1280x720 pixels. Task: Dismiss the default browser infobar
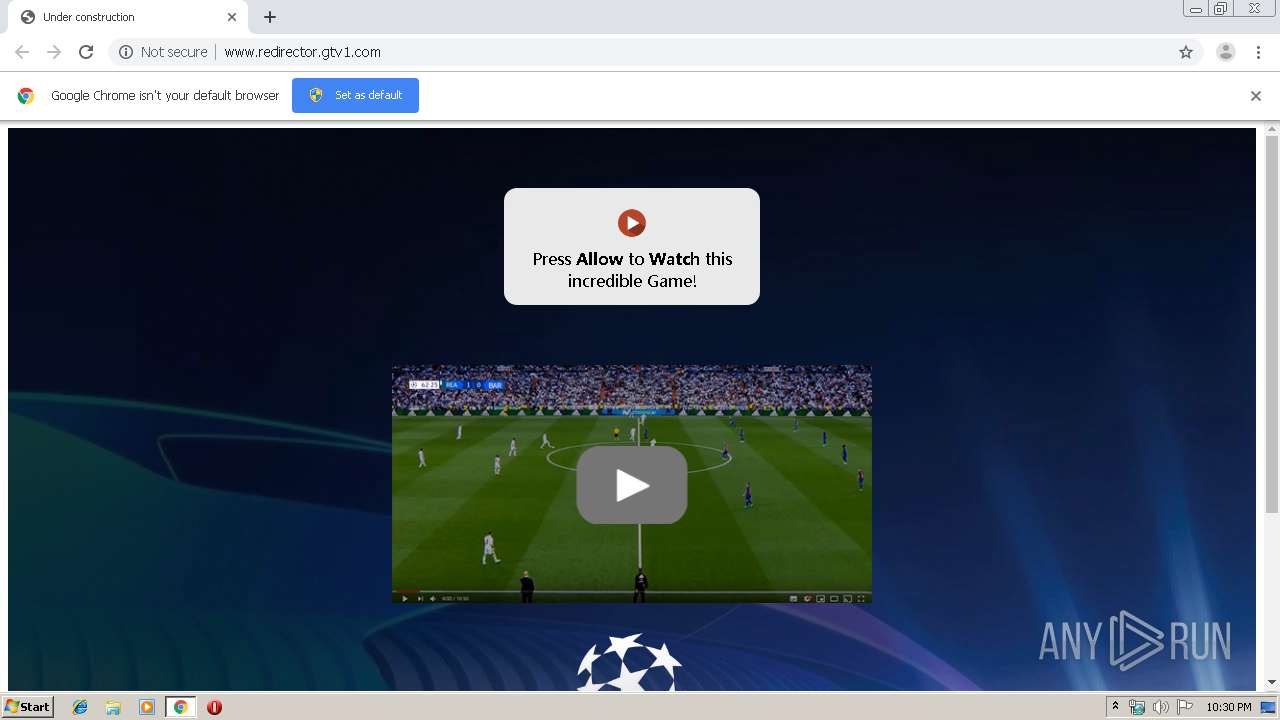1256,96
